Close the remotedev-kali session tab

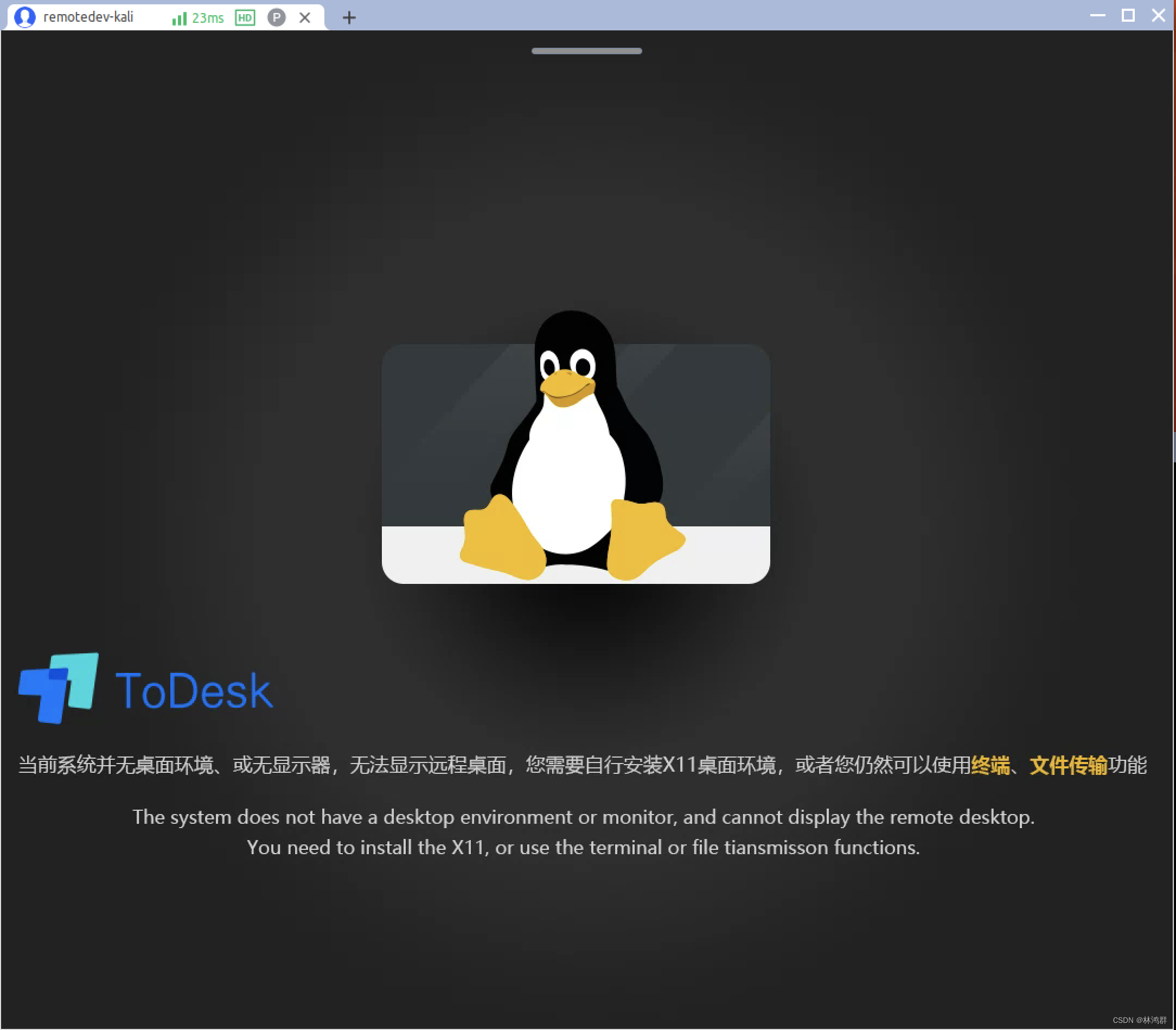tap(304, 17)
